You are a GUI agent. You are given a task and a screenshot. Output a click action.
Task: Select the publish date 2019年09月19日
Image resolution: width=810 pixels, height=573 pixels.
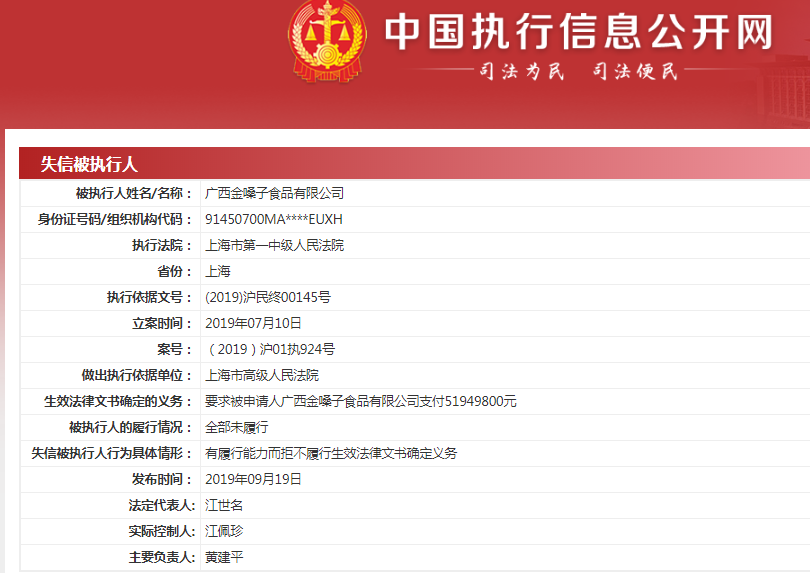(253, 479)
